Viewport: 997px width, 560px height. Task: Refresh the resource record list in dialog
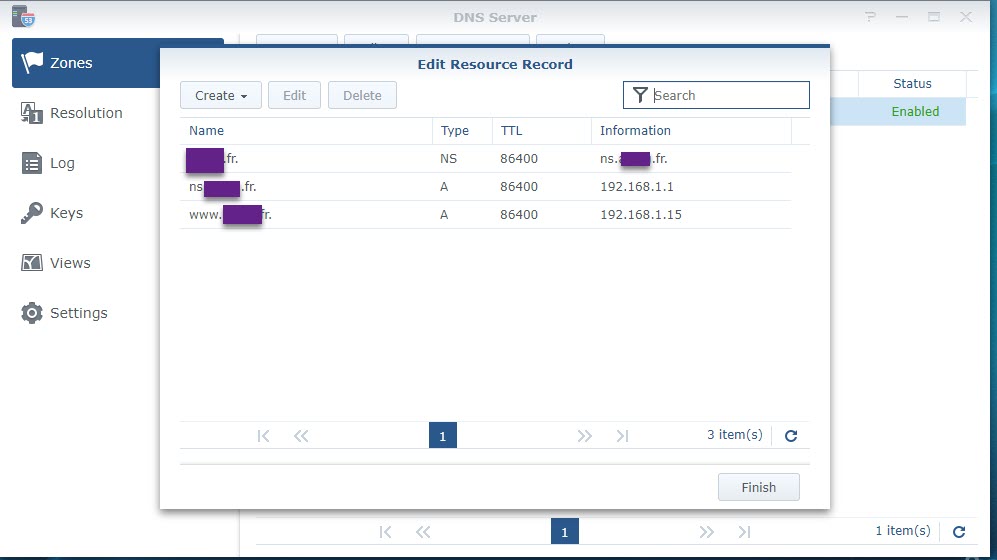click(x=791, y=436)
